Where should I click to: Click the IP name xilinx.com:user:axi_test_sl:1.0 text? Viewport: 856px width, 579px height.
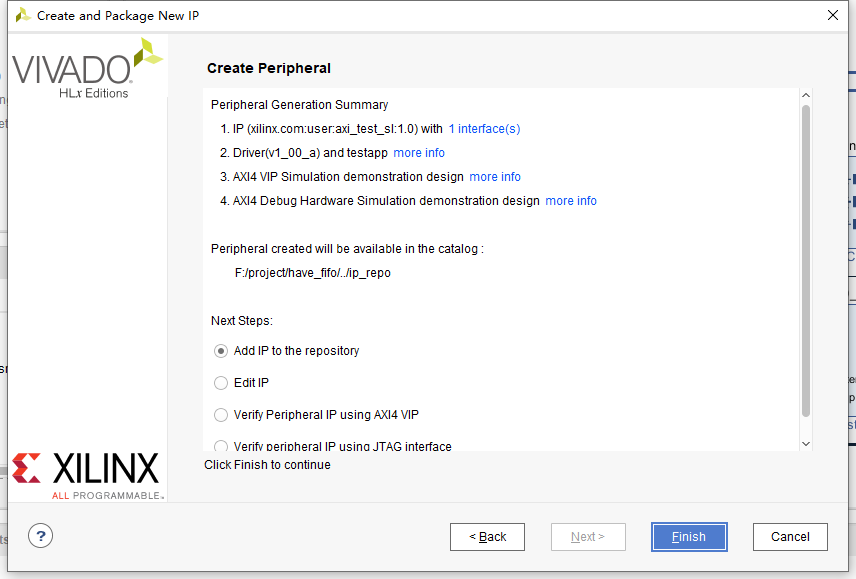[332, 129]
